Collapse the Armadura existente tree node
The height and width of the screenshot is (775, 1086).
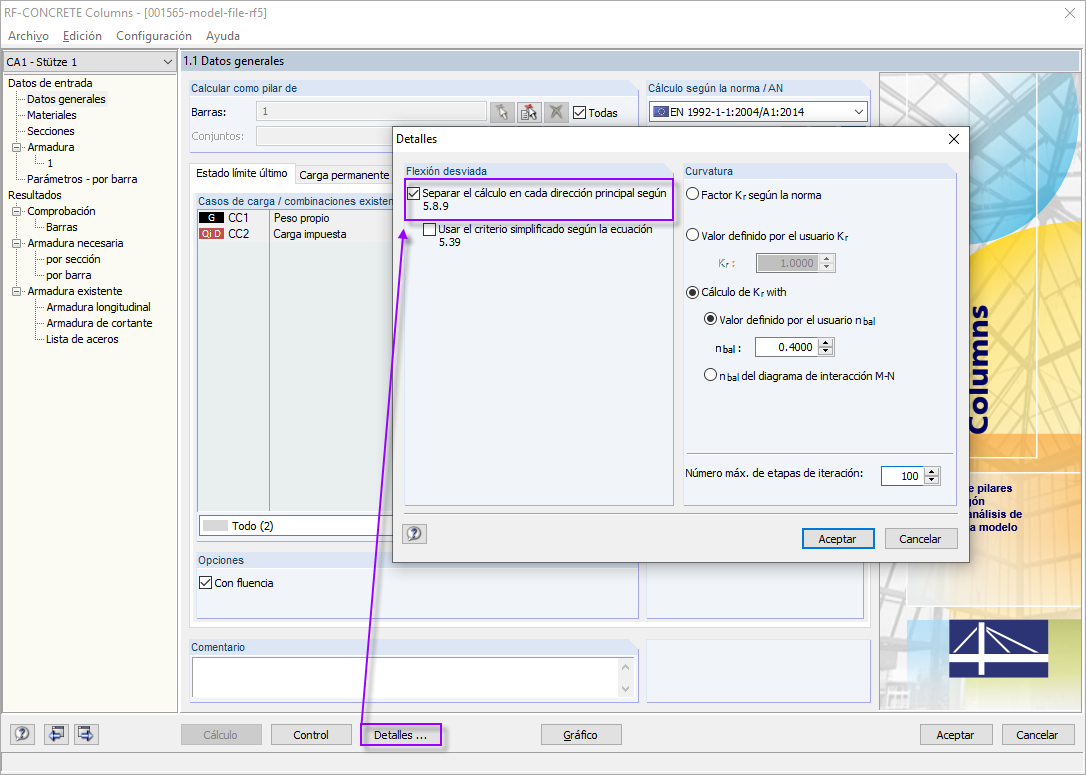point(17,292)
